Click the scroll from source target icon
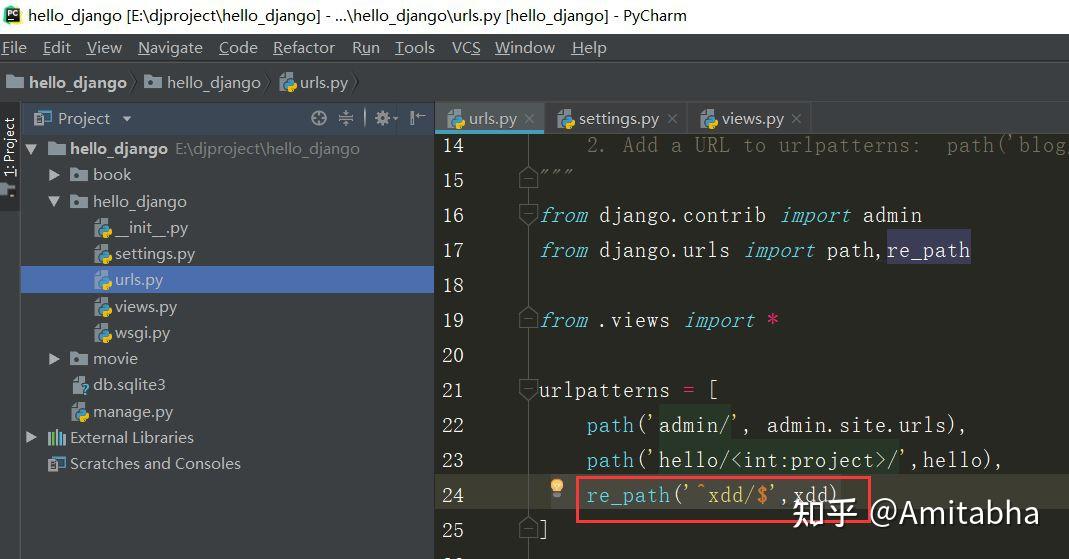1069x559 pixels. 318,118
